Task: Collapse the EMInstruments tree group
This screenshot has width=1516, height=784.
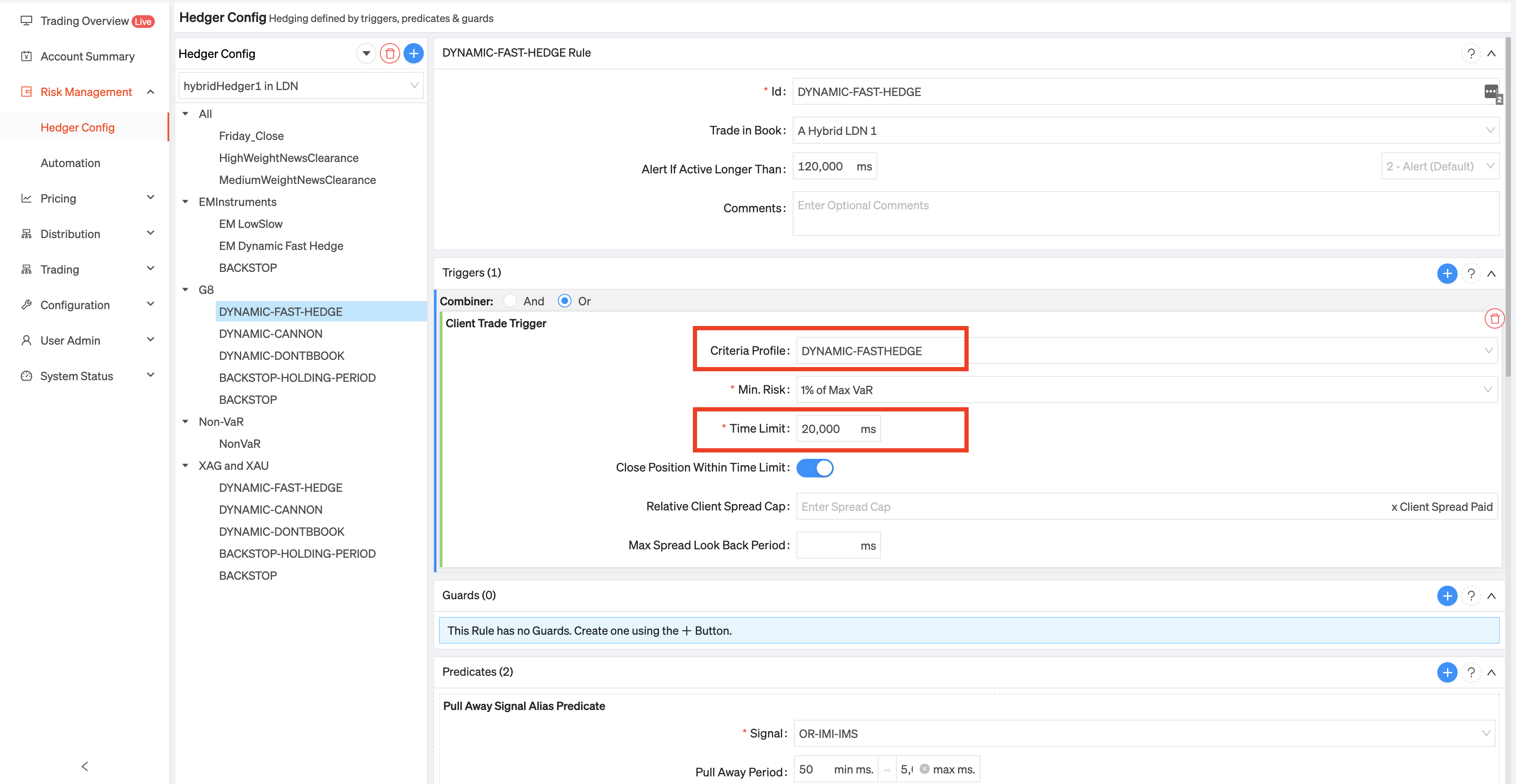Action: [185, 202]
